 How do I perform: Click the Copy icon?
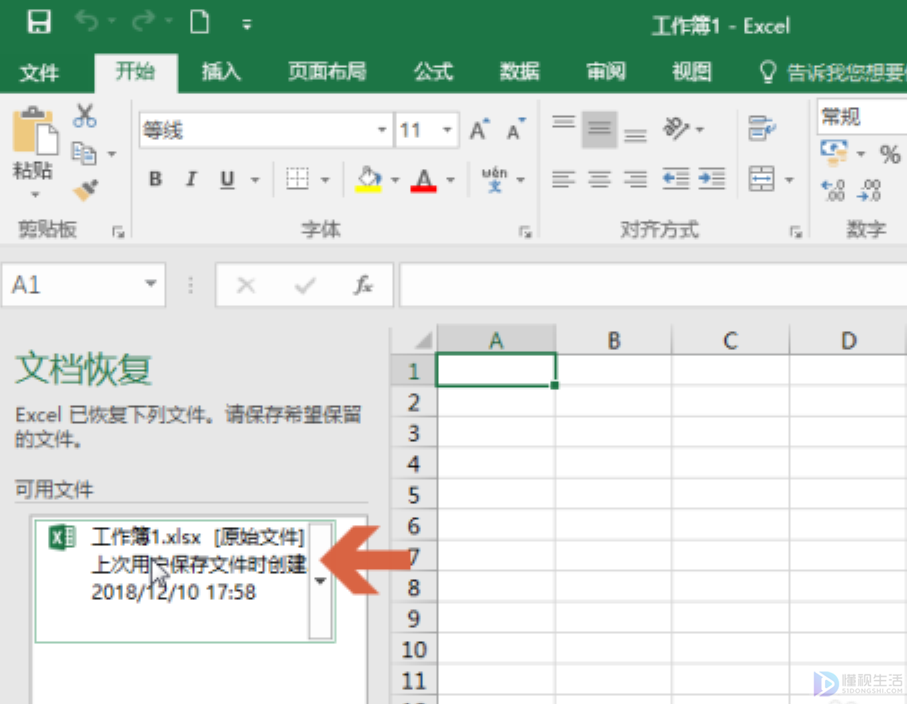[x=84, y=153]
